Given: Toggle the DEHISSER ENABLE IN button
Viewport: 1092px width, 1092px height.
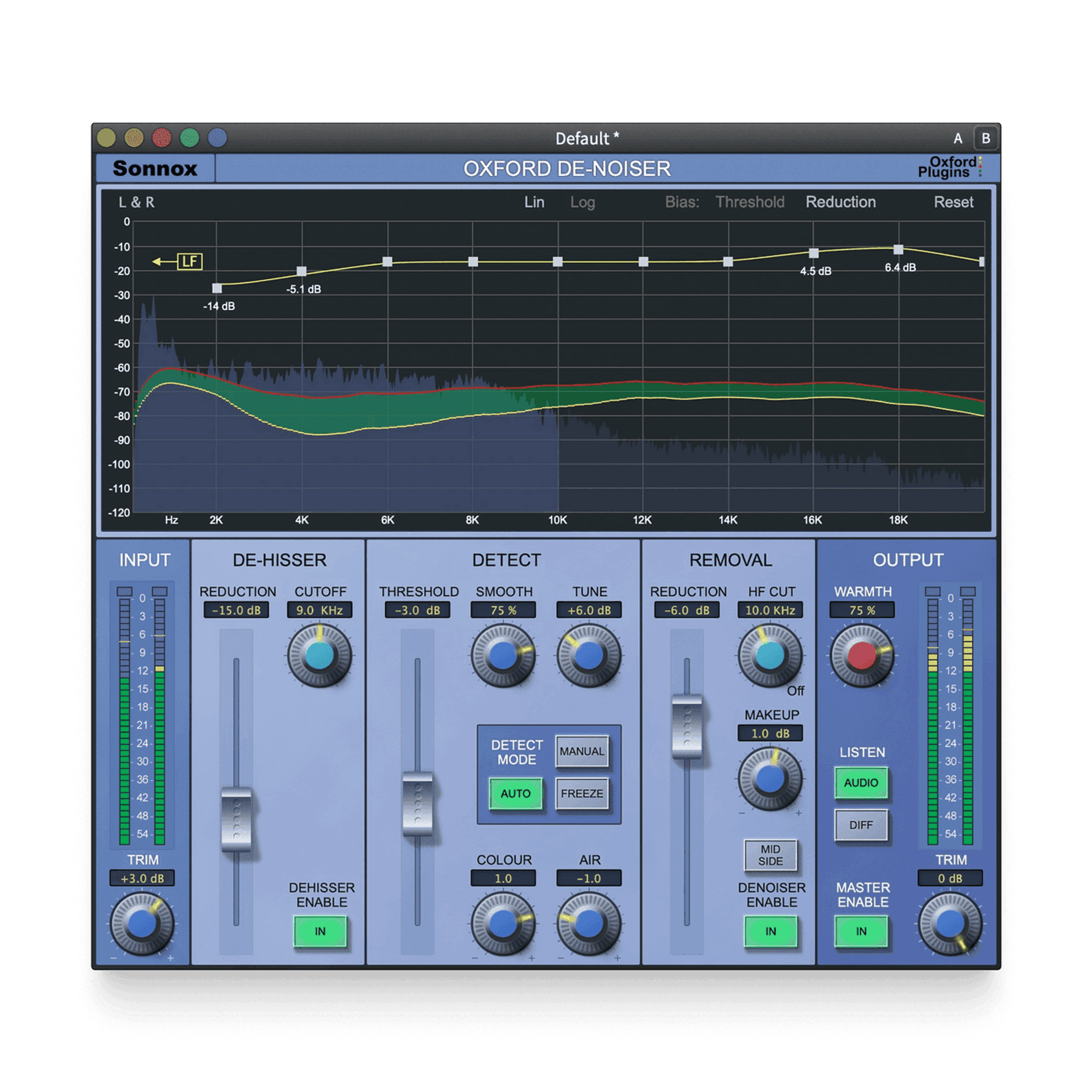Looking at the screenshot, I should tap(320, 932).
